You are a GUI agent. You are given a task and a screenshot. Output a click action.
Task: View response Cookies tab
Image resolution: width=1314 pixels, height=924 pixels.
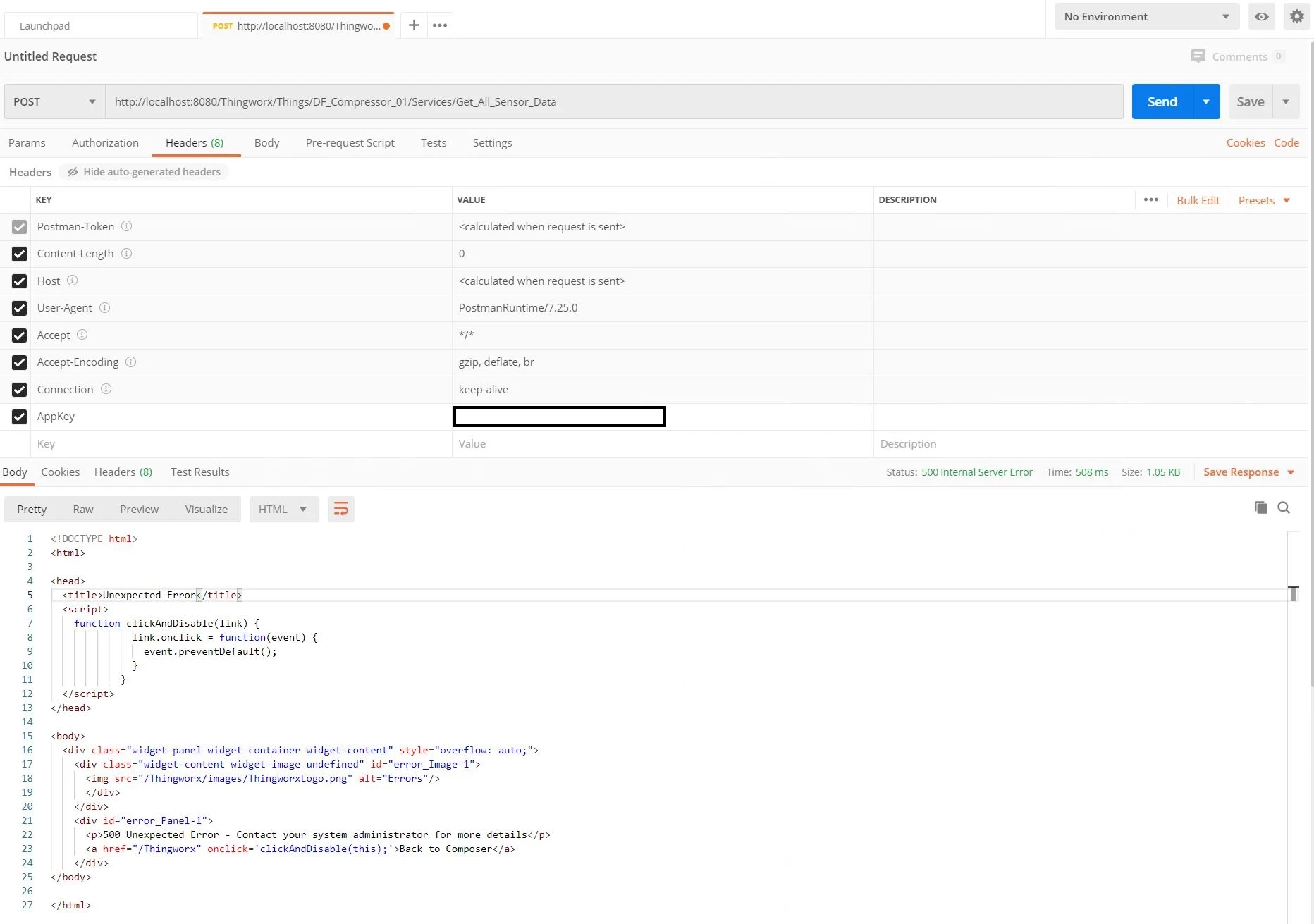(60, 472)
